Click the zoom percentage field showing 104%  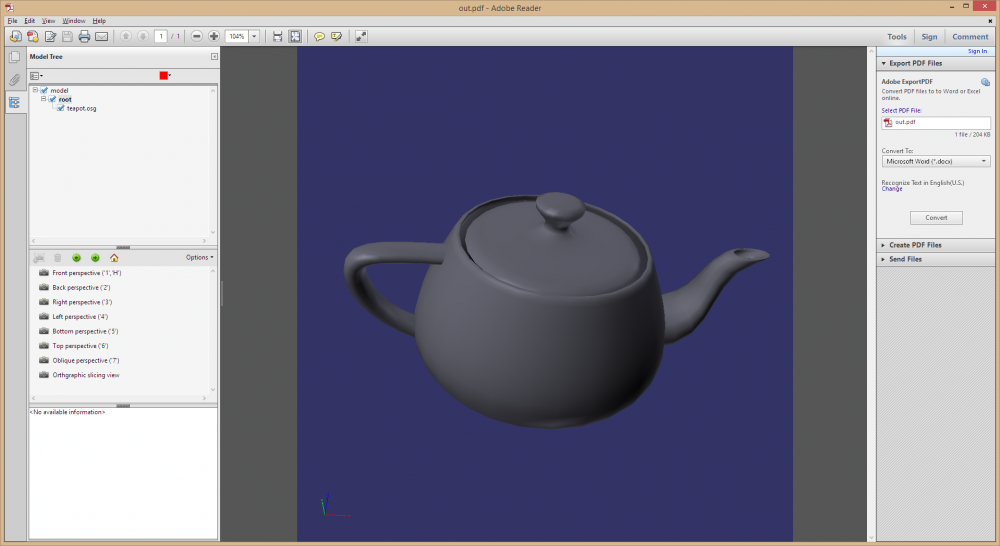pos(237,36)
